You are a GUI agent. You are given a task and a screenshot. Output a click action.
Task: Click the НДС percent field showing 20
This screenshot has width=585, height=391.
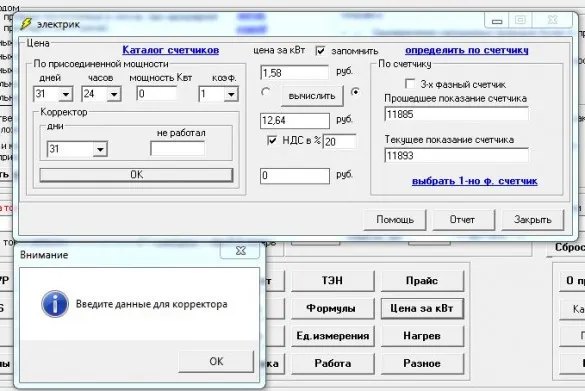point(340,141)
